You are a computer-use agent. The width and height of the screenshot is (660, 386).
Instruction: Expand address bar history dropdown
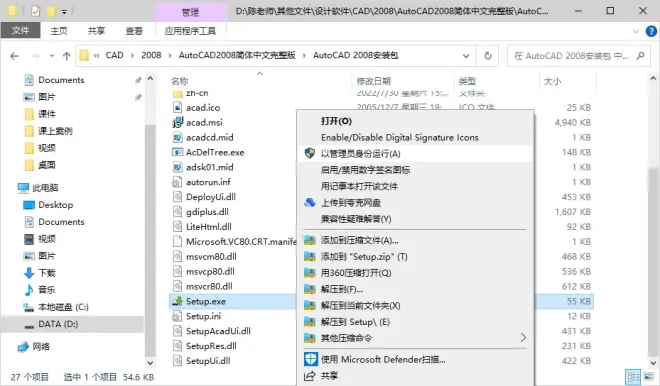[x=466, y=56]
